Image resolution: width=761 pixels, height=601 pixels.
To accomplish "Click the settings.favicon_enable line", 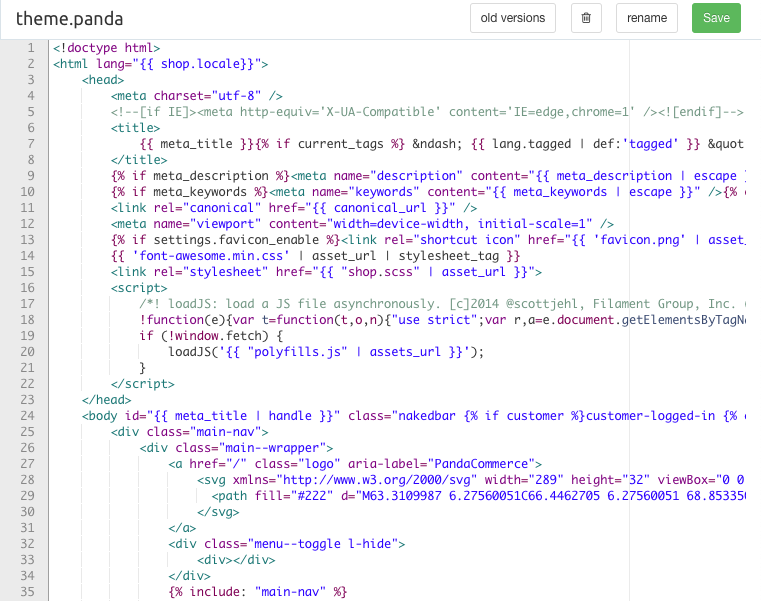I will (x=428, y=240).
